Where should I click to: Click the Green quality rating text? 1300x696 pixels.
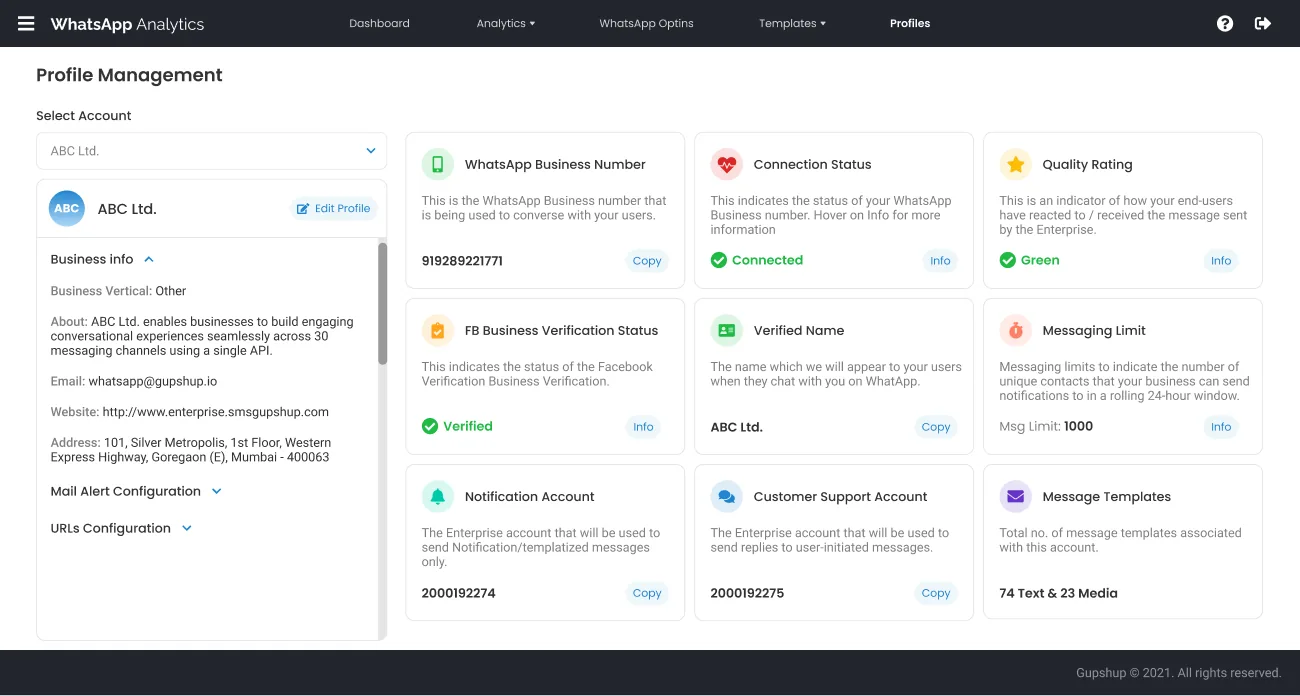[1040, 260]
